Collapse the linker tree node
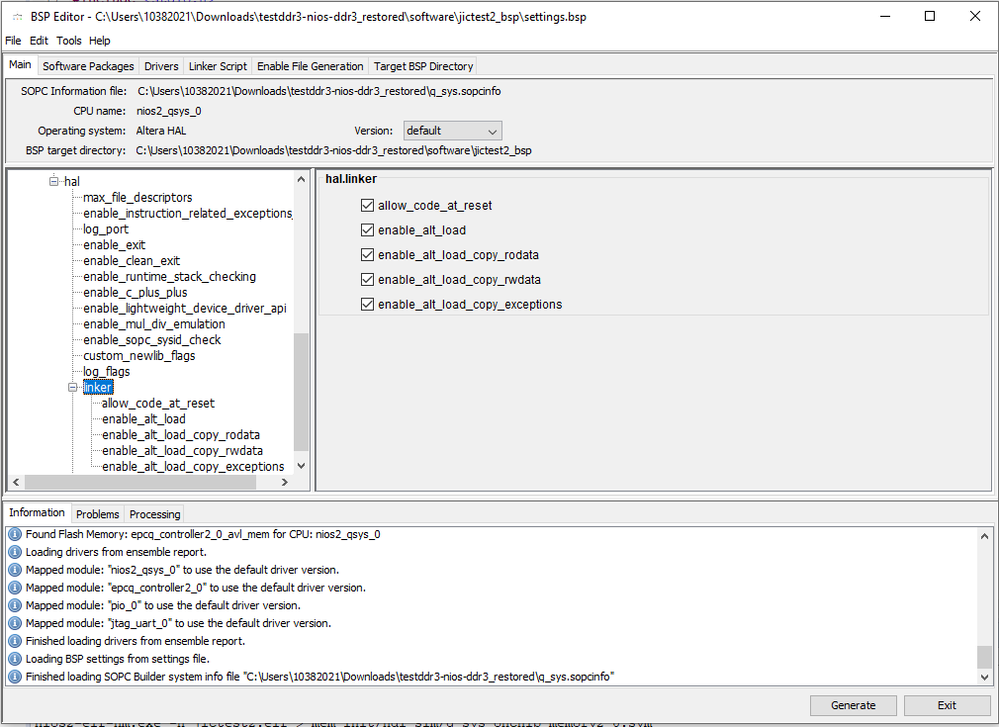Image resolution: width=999 pixels, height=727 pixels. 73,387
